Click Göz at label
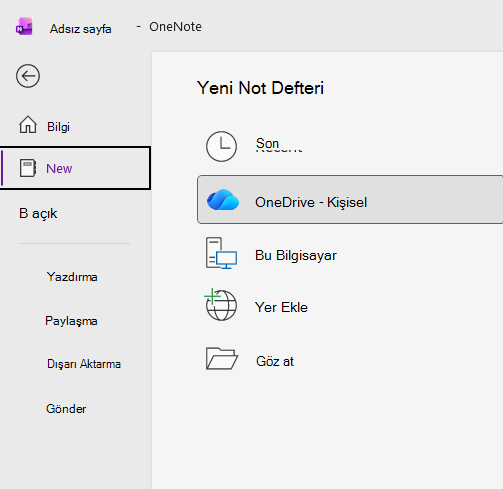This screenshot has width=503, height=489. 275,361
